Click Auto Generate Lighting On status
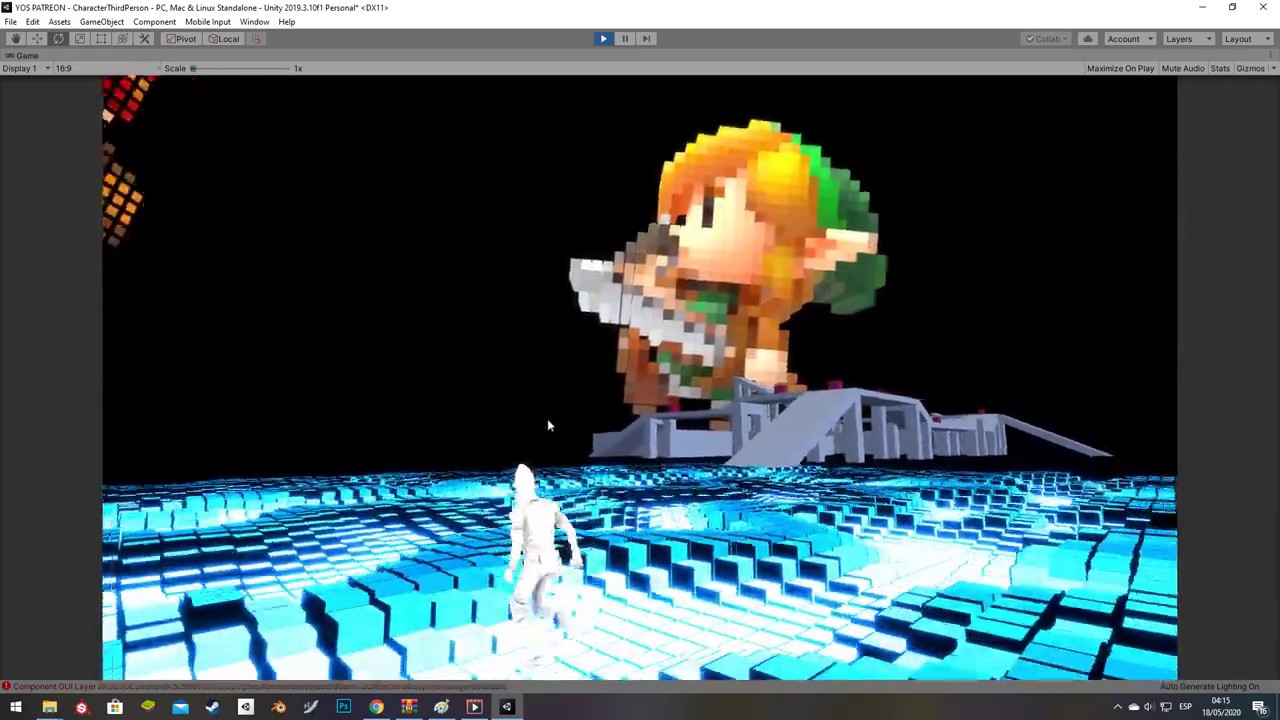The image size is (1280, 720). click(x=1209, y=686)
